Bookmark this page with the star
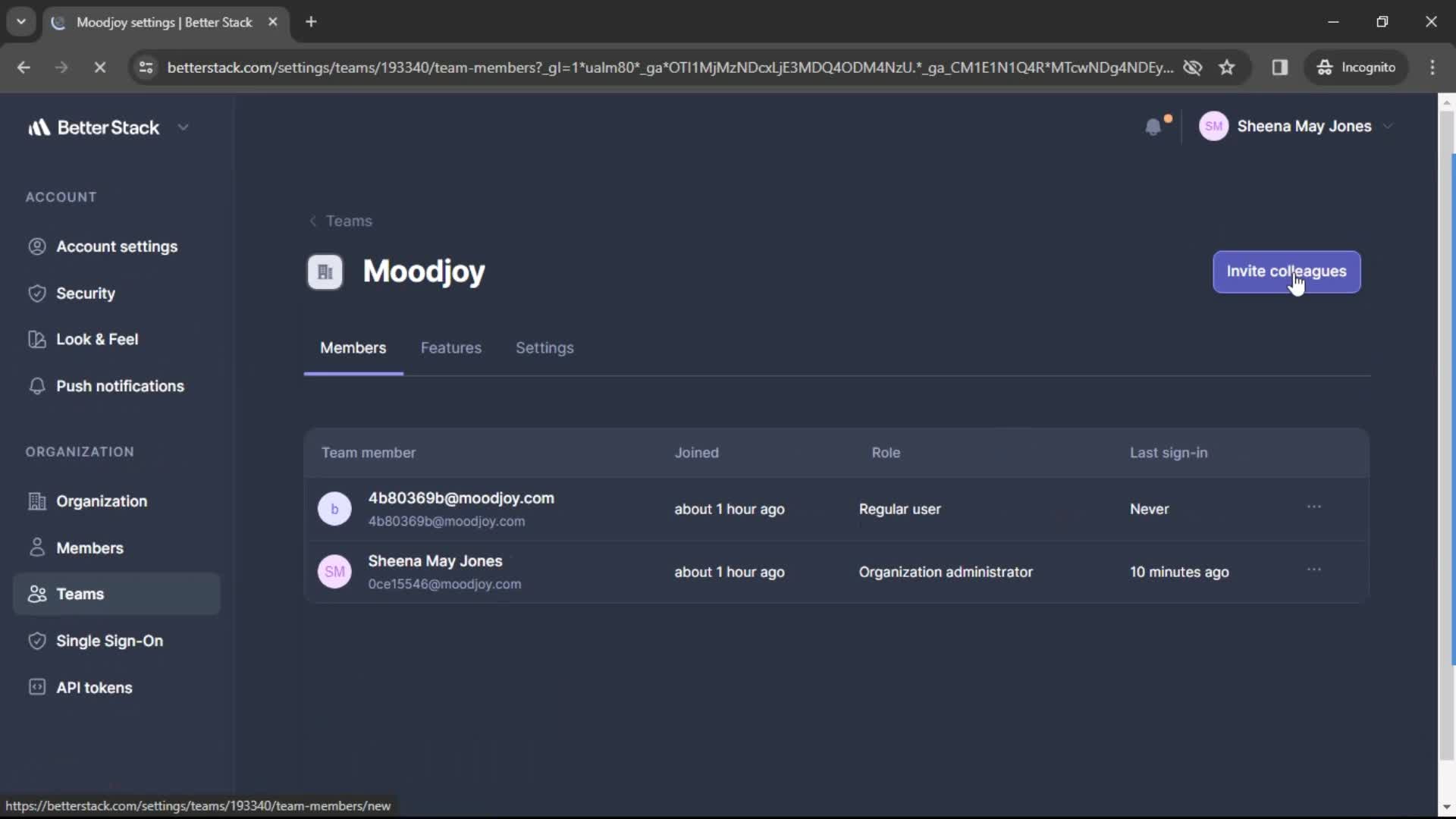1456x819 pixels. pos(1227,67)
